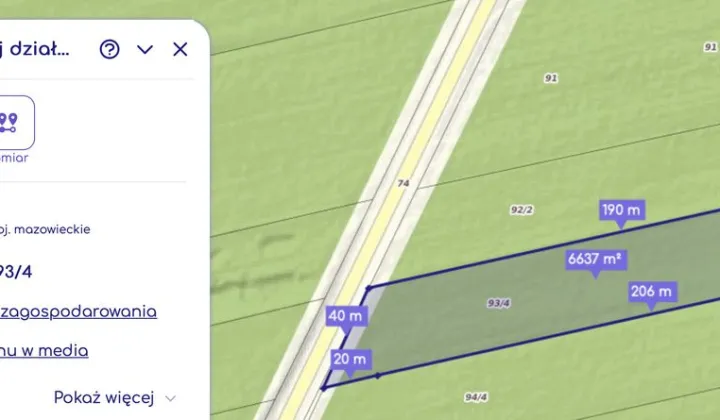The height and width of the screenshot is (420, 720).
Task: Click the top-left vertex of parcel 93/4
Action: click(x=369, y=288)
